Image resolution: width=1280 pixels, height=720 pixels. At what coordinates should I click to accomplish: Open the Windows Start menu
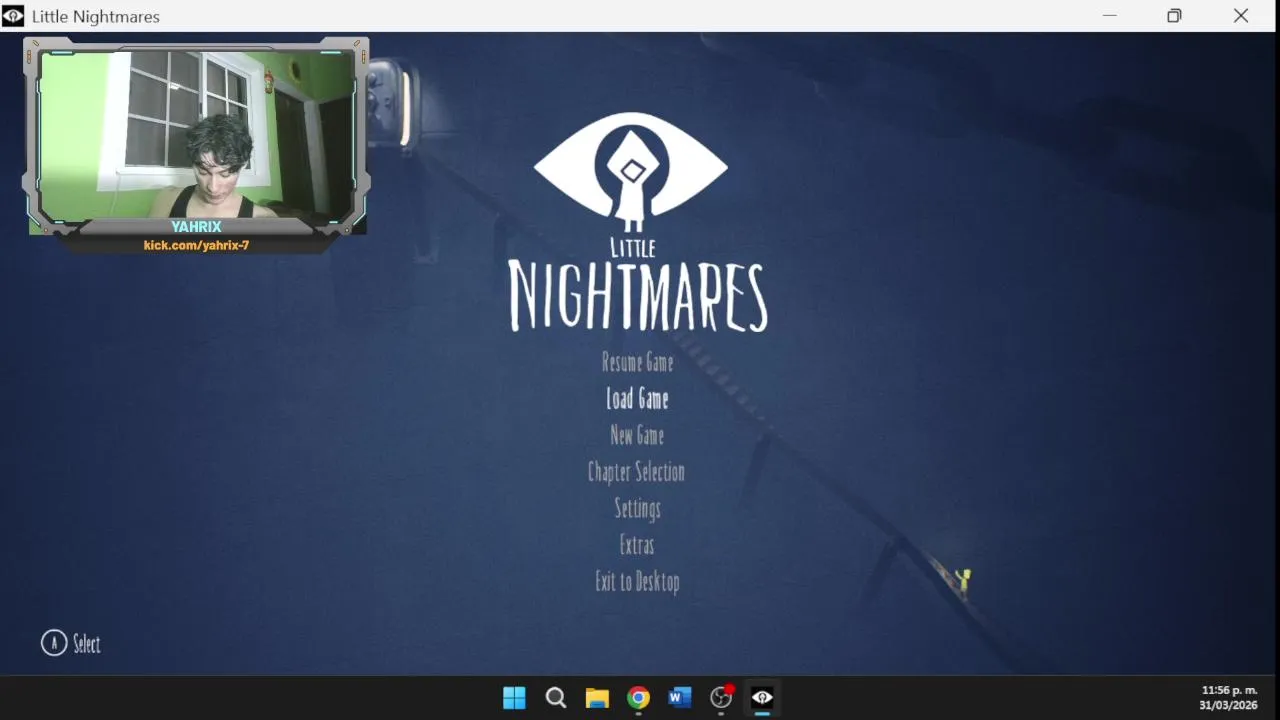(x=514, y=698)
